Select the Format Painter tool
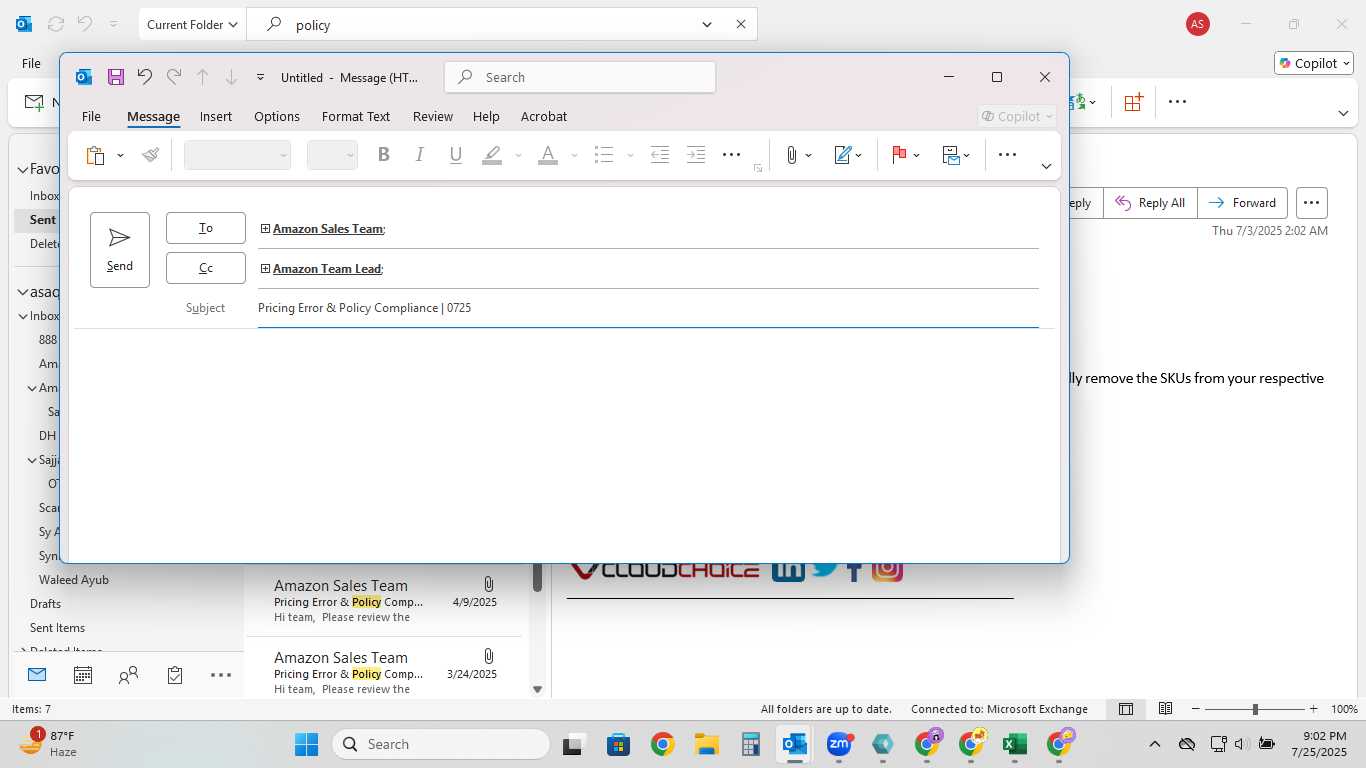The image size is (1366, 768). [x=151, y=155]
